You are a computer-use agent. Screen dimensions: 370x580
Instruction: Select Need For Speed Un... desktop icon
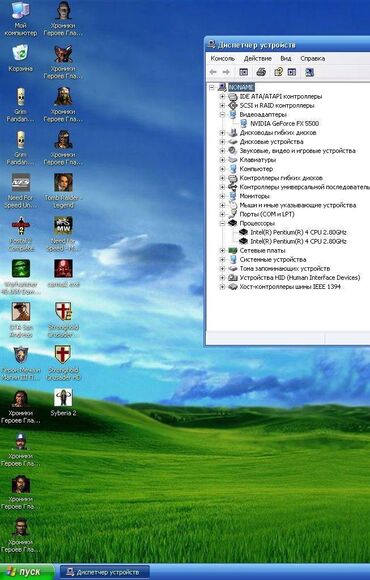pyautogui.click(x=21, y=191)
